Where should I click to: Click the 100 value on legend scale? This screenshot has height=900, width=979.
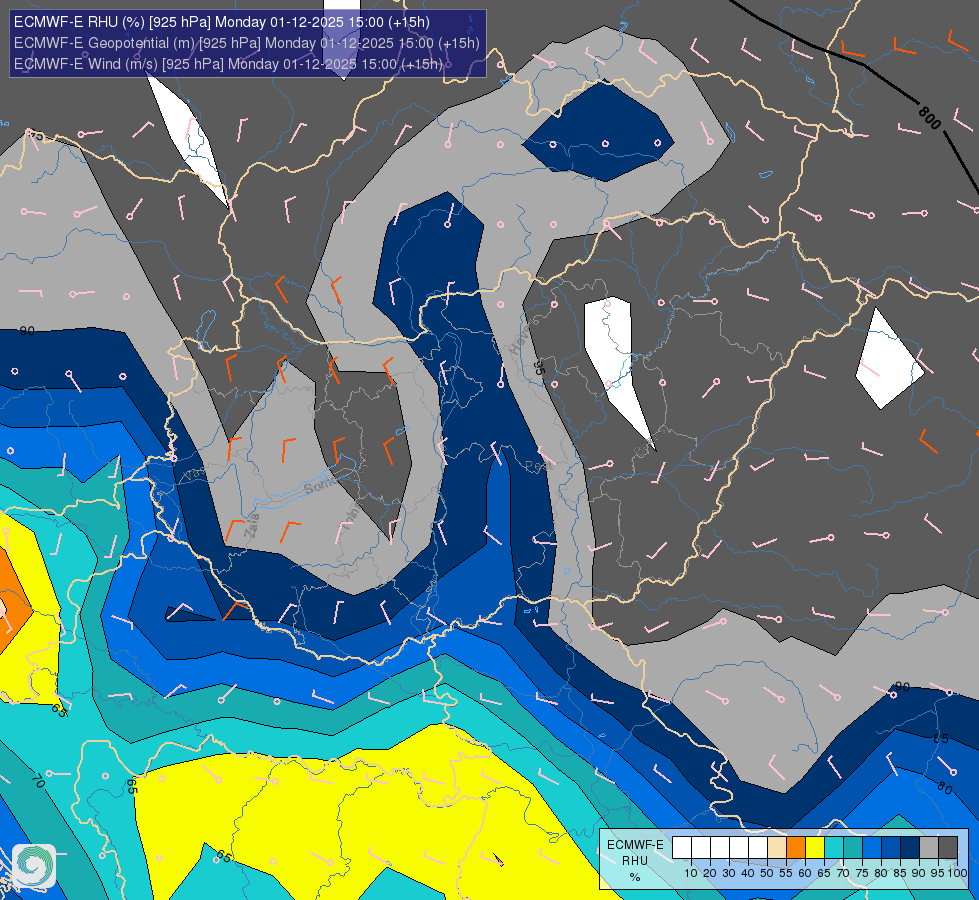pos(957,873)
